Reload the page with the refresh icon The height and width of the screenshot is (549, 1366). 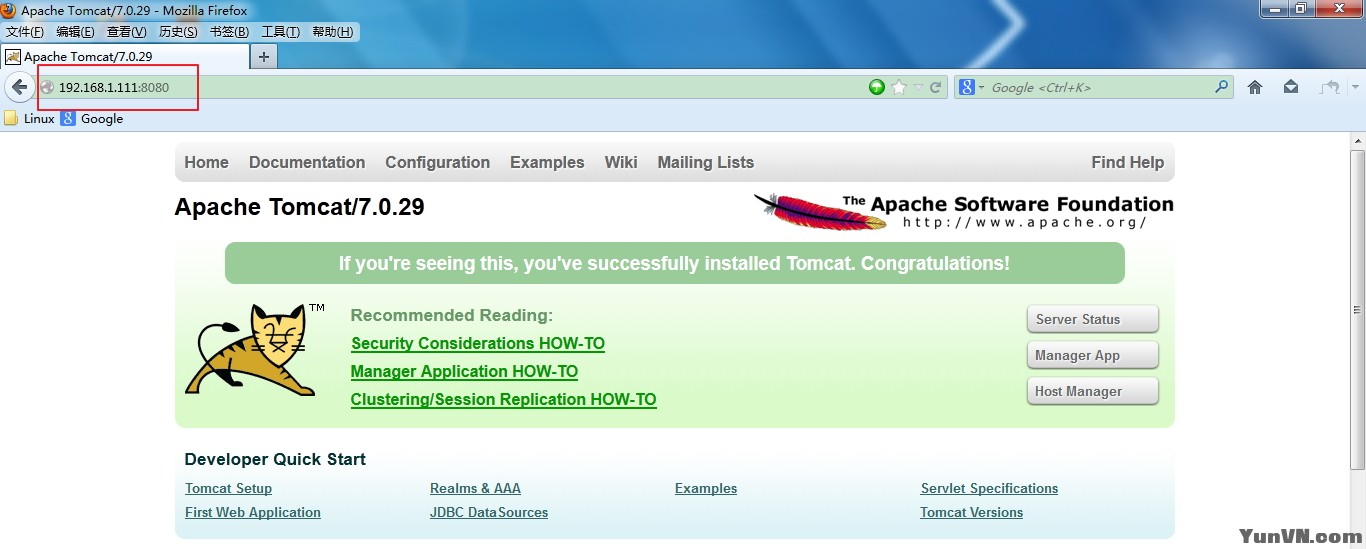[x=936, y=87]
